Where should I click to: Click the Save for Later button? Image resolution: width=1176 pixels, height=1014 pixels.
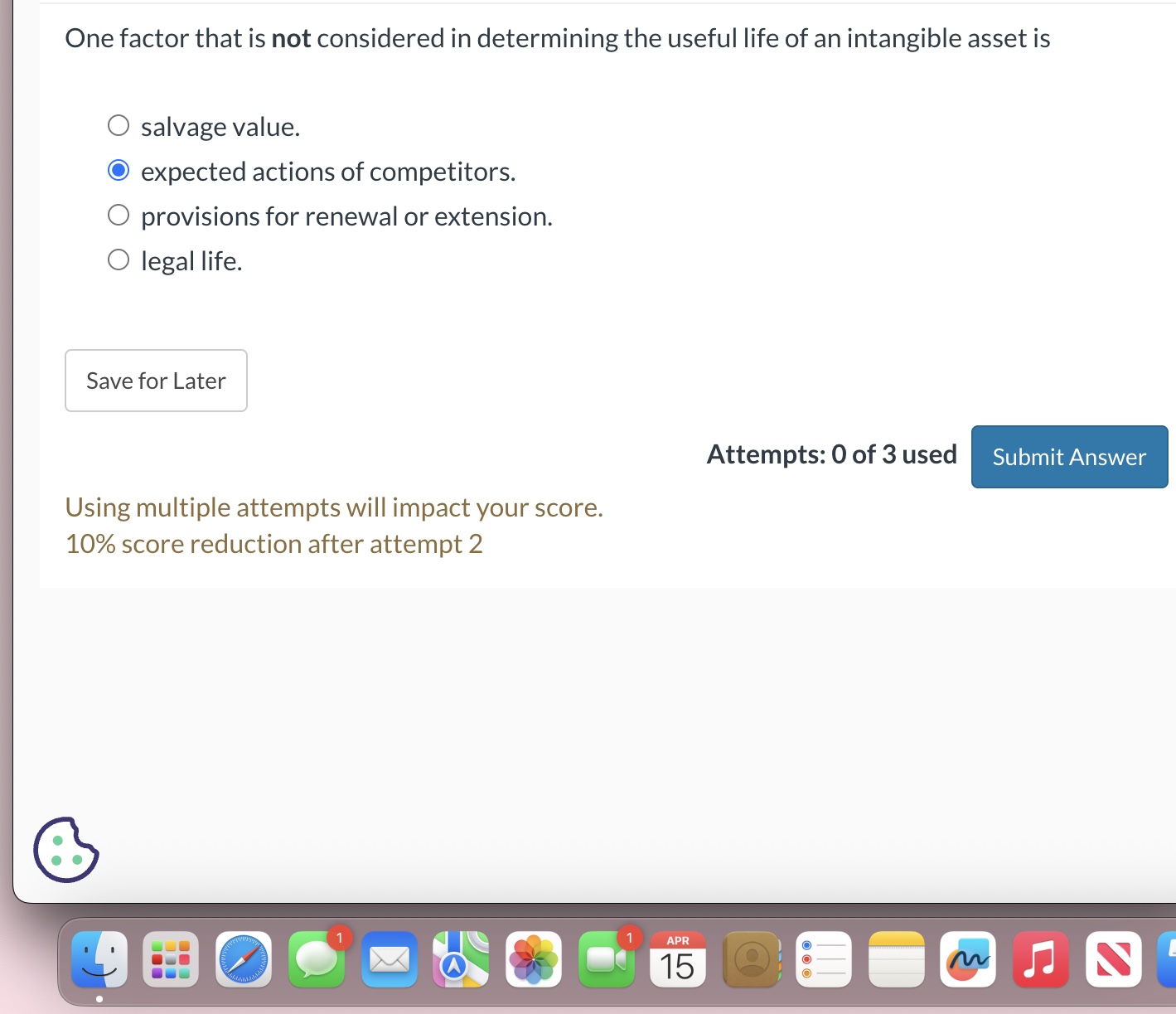[156, 380]
